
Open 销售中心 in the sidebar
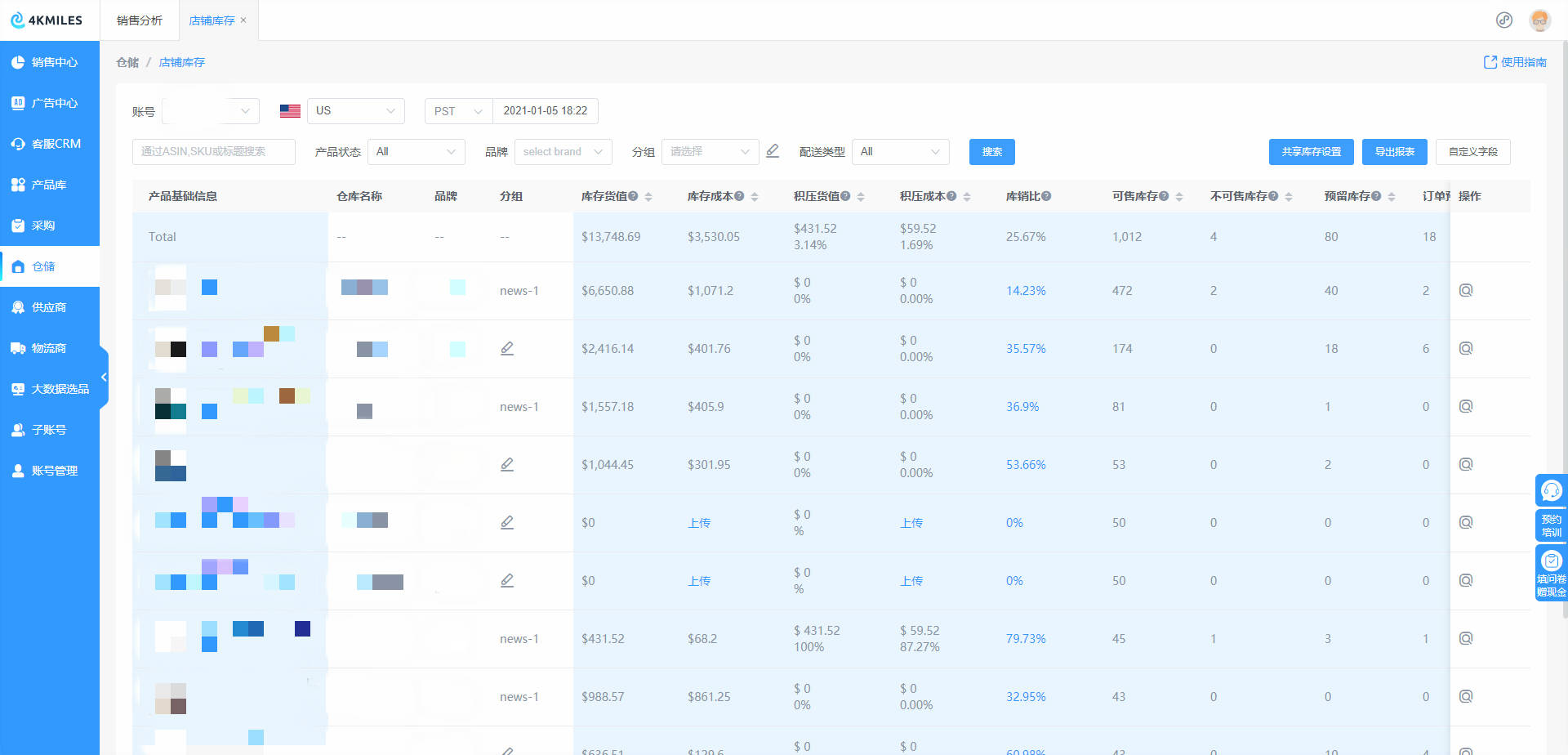click(x=49, y=62)
